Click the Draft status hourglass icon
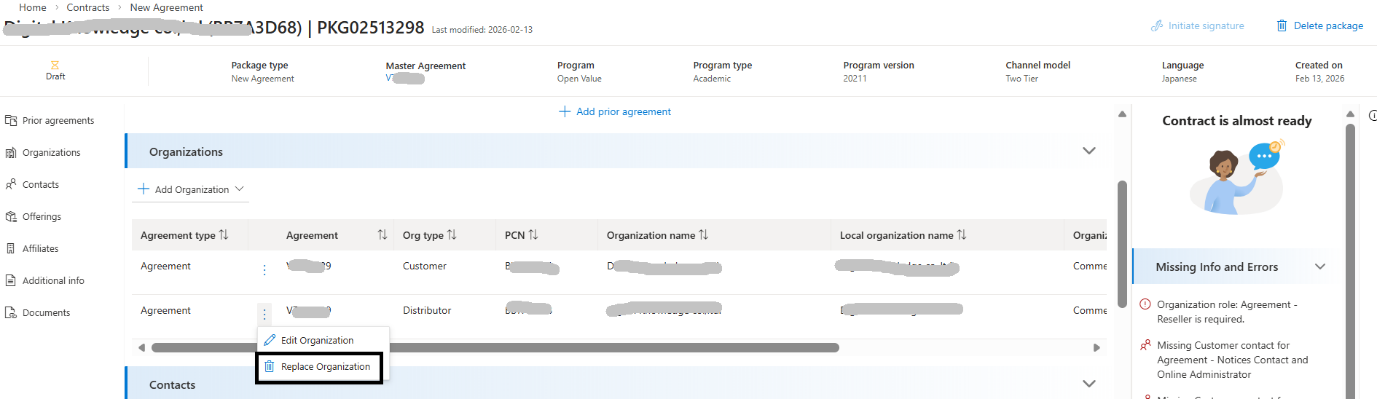The height and width of the screenshot is (399, 1377). tap(56, 65)
